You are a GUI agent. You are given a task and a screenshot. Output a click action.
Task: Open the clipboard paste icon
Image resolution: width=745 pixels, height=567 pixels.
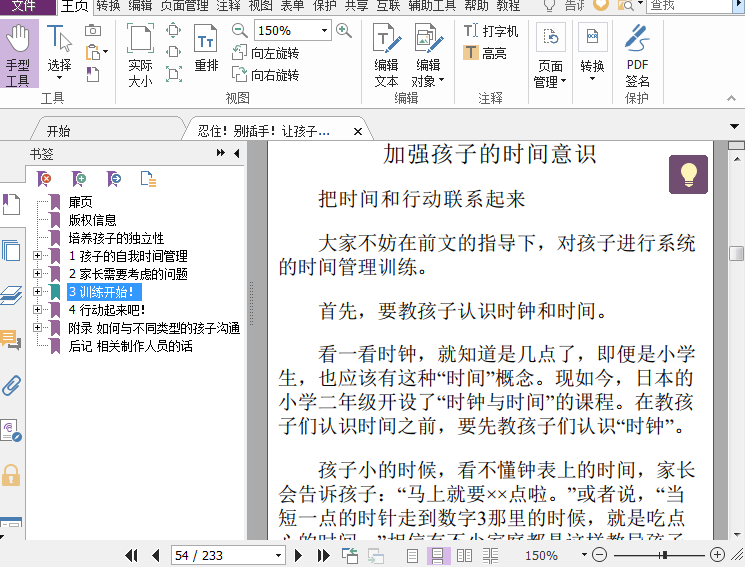click(94, 52)
